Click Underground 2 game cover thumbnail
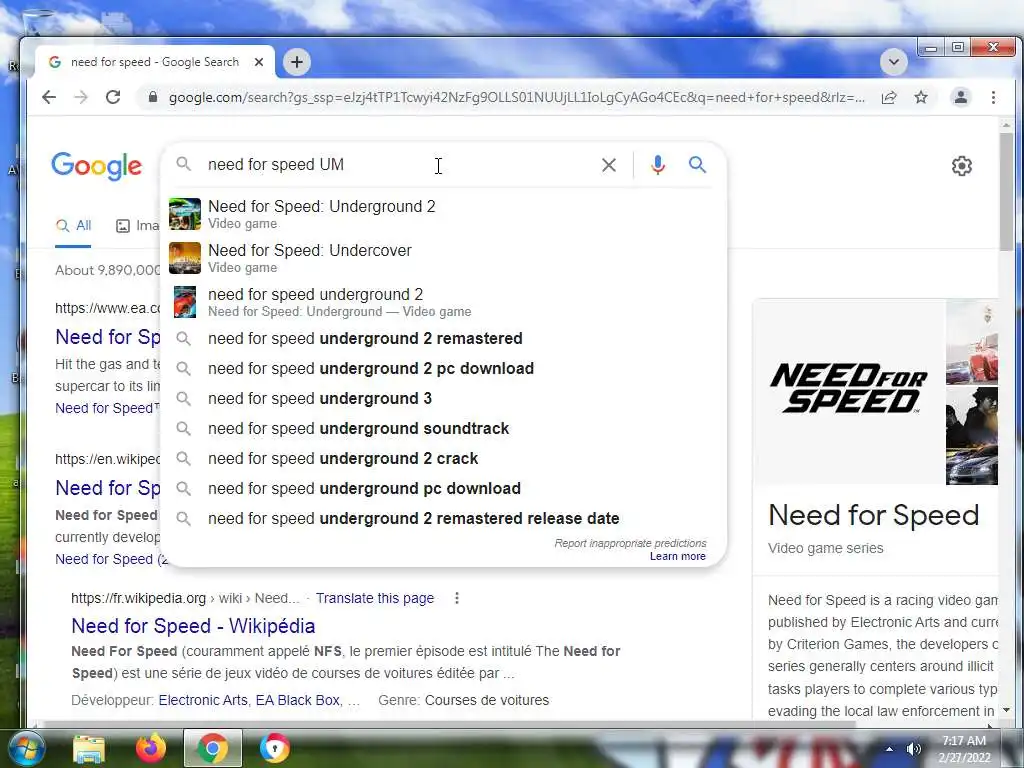The width and height of the screenshot is (1024, 768). click(185, 214)
